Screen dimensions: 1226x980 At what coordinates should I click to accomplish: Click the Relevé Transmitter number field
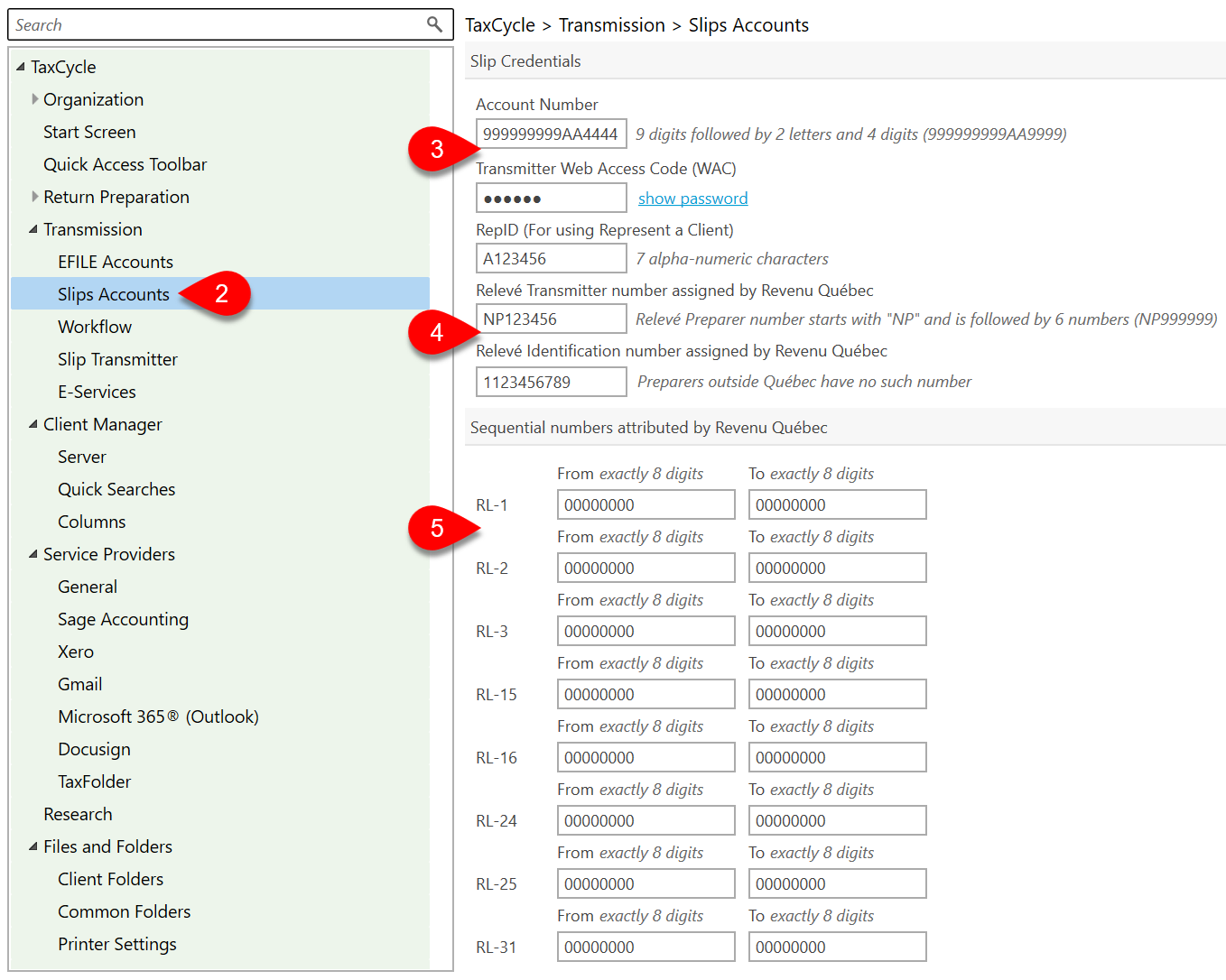(552, 319)
